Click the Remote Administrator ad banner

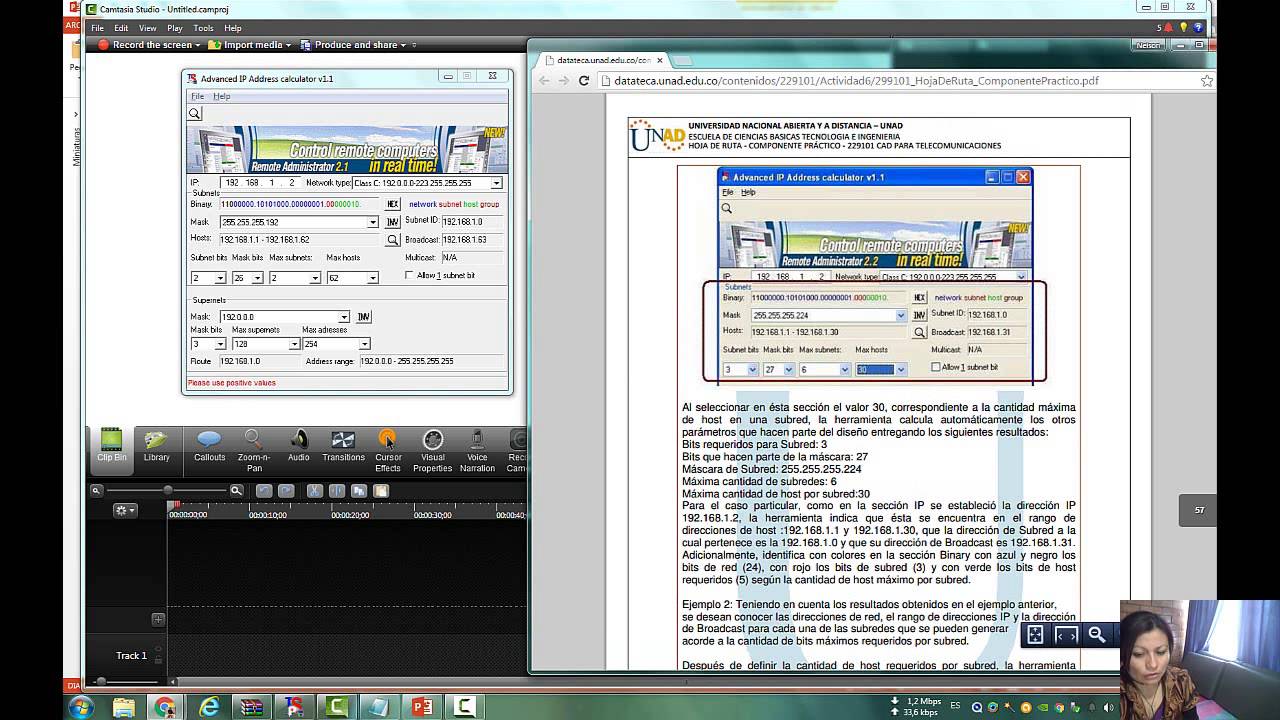pyautogui.click(x=346, y=149)
